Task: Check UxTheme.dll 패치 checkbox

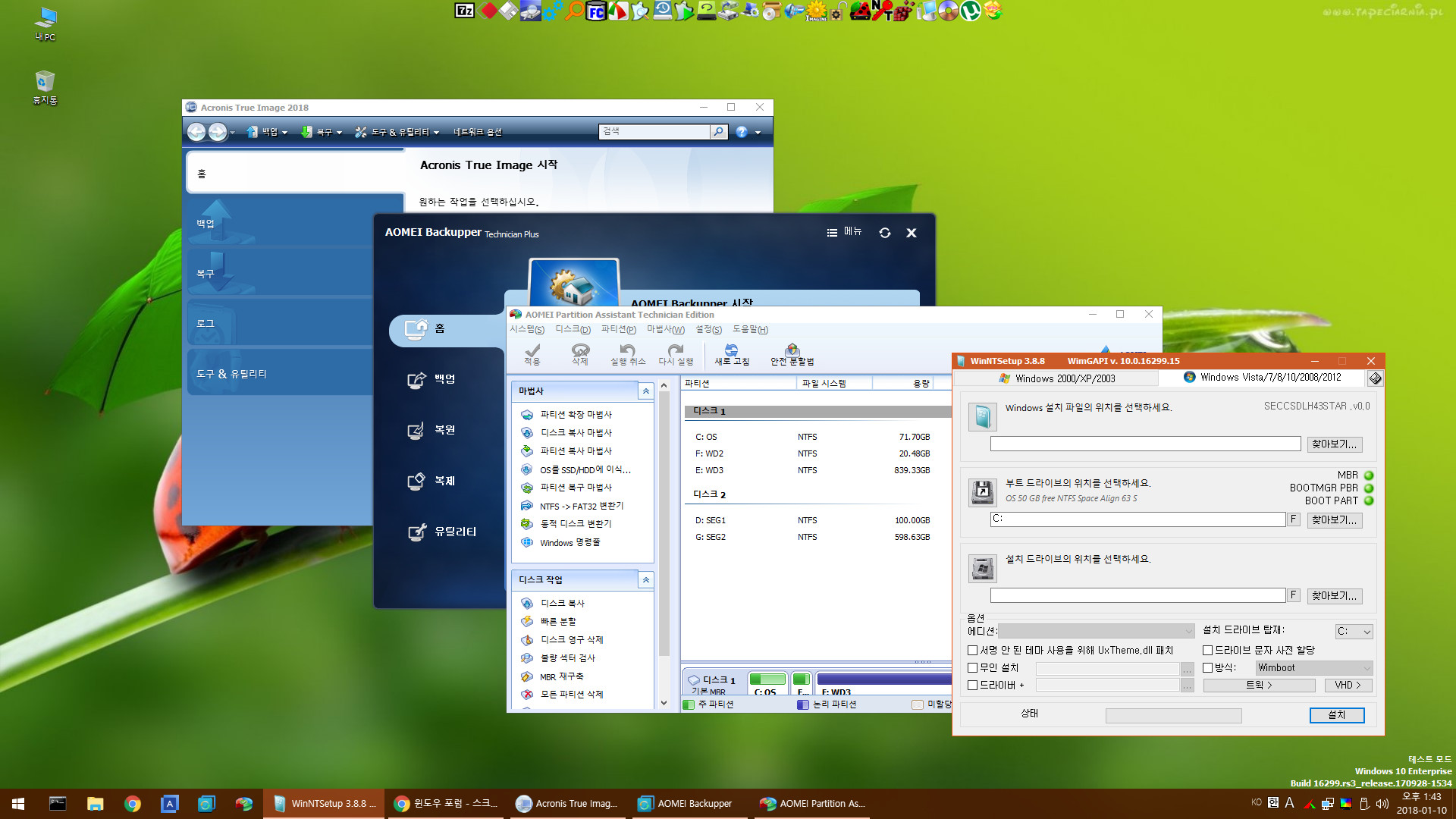Action: 972,650
